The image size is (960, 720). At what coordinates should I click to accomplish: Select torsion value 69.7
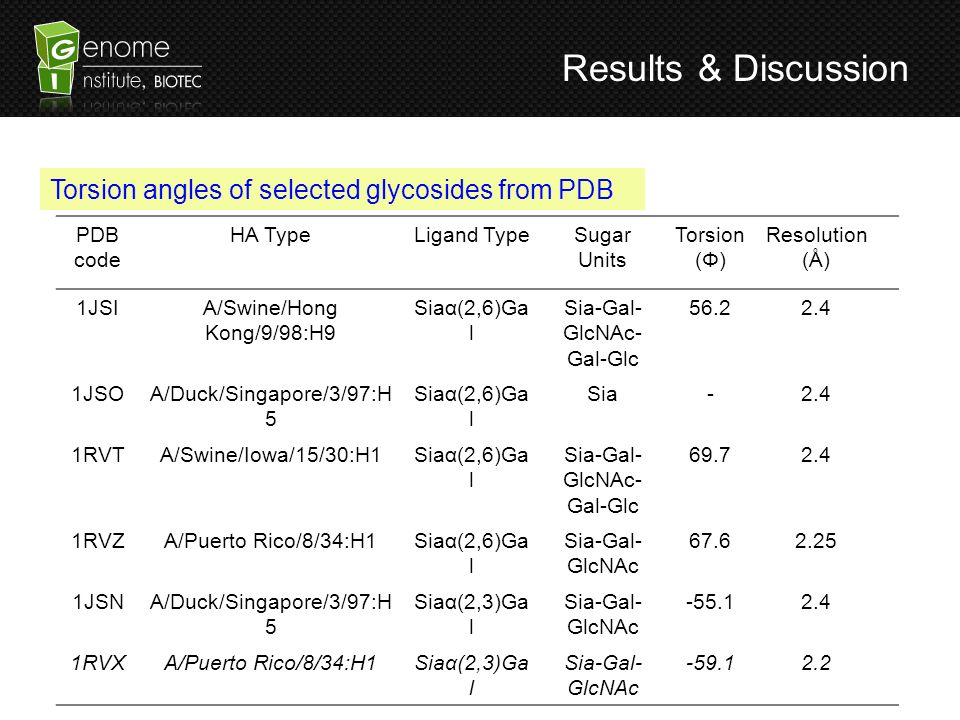pyautogui.click(x=710, y=455)
